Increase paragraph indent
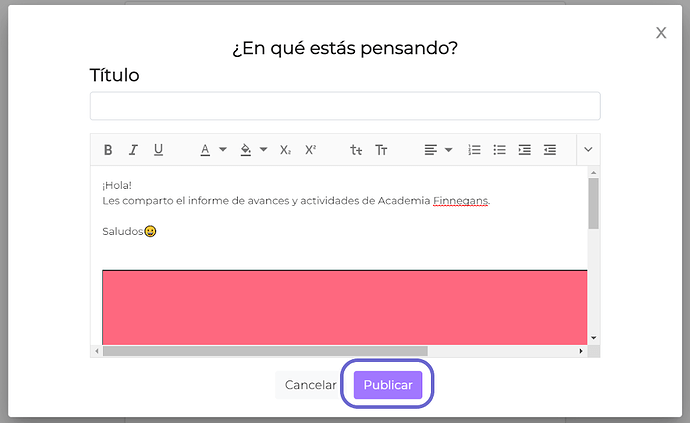Screen dimensions: 690x423 click(x=525, y=150)
